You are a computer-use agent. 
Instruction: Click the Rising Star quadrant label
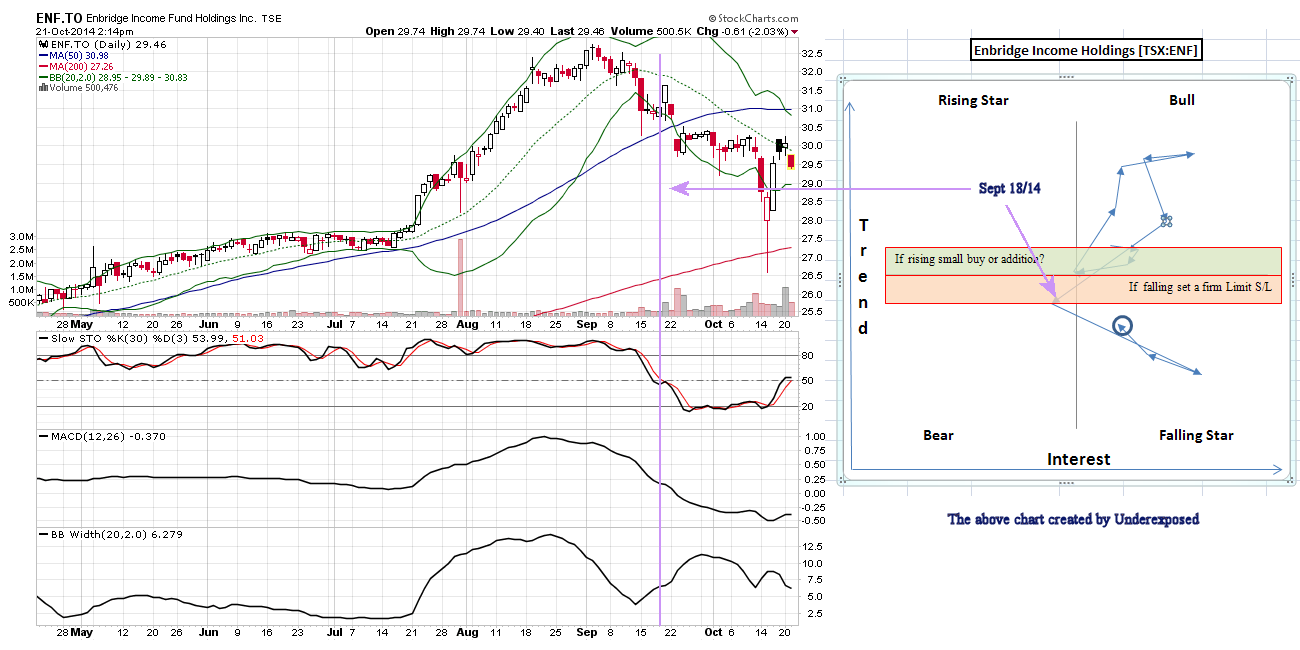(x=973, y=100)
